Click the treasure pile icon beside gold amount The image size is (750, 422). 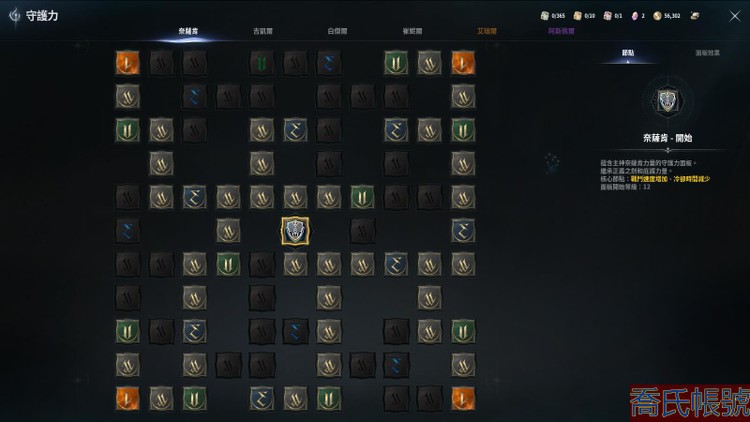(x=695, y=16)
